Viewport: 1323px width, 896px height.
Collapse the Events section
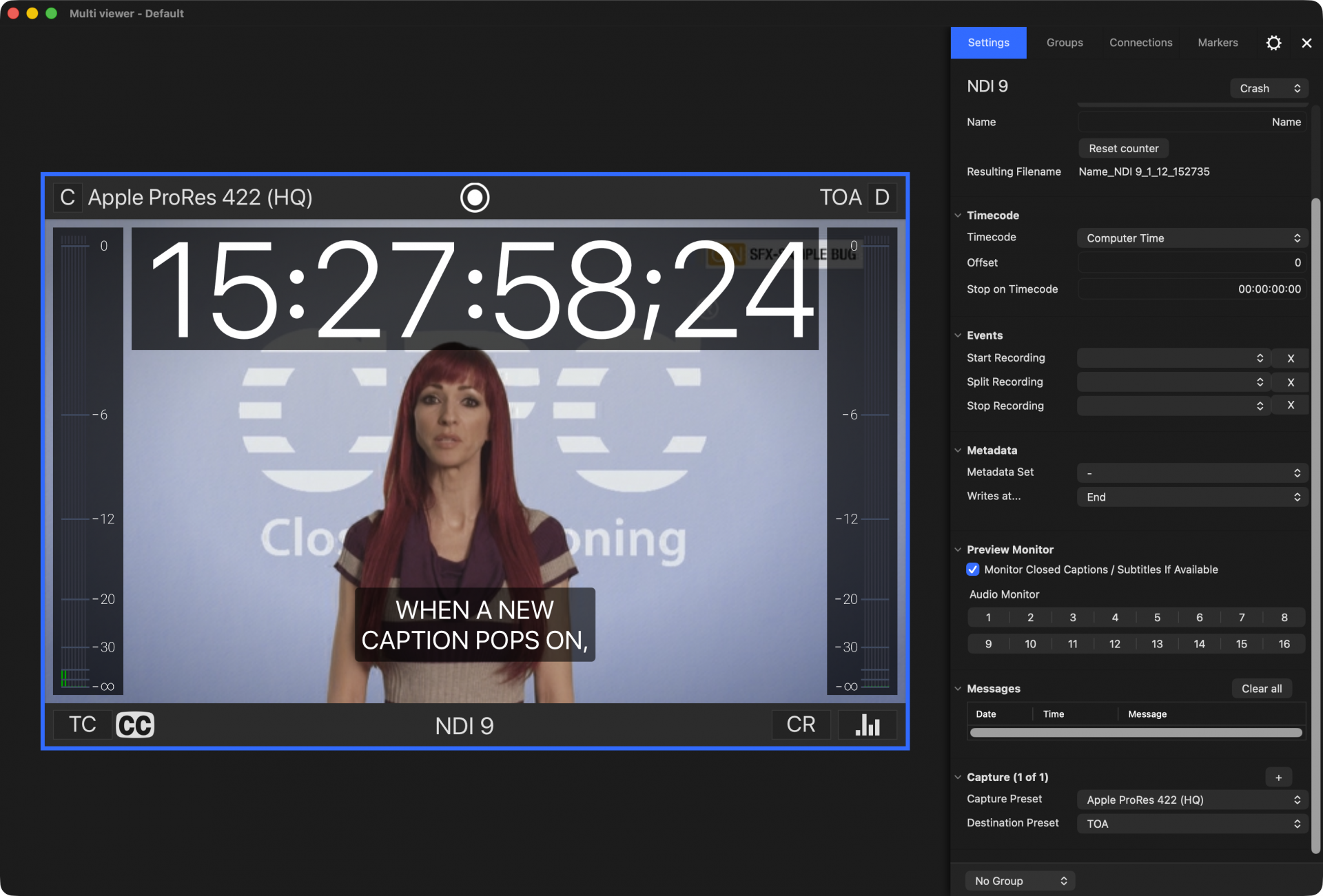tap(958, 335)
